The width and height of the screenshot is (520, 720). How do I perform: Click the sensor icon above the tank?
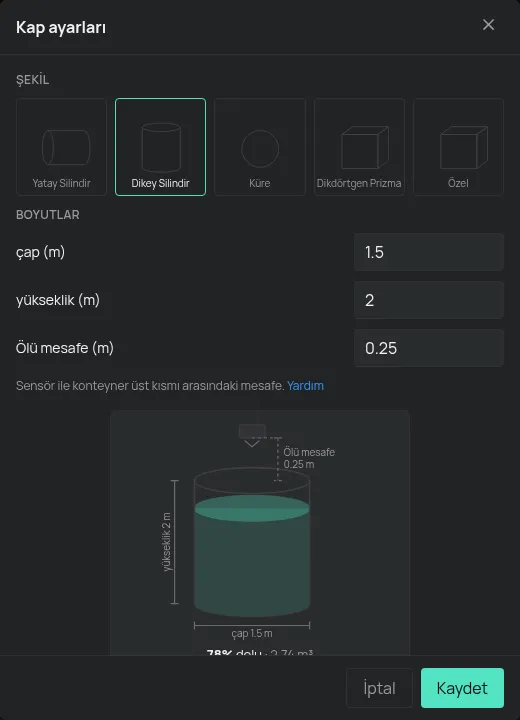click(x=252, y=435)
